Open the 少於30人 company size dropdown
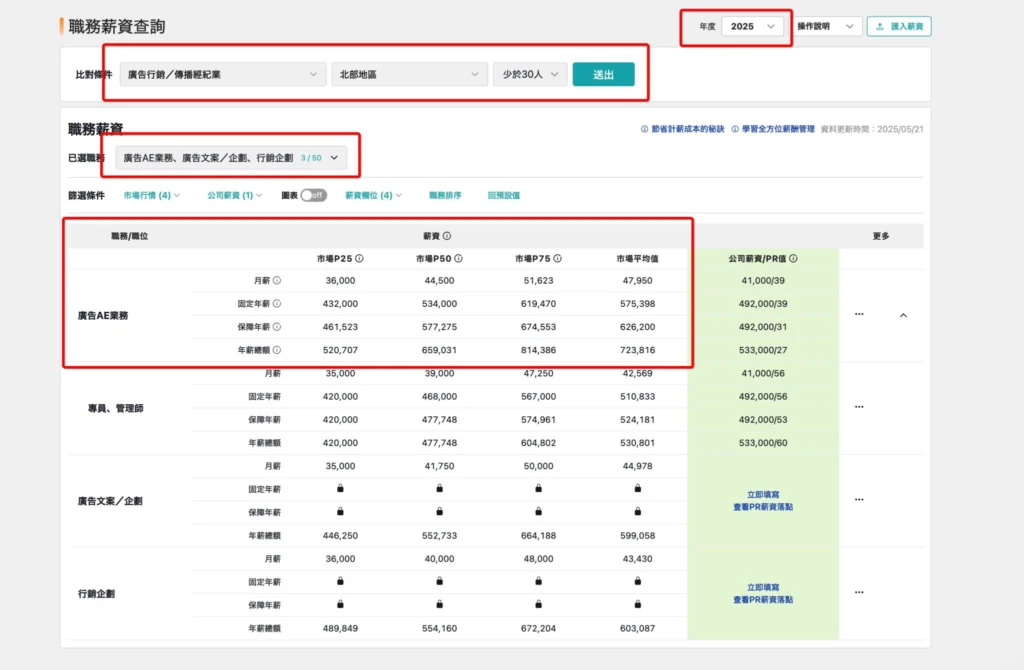The image size is (1024, 670). (530, 74)
